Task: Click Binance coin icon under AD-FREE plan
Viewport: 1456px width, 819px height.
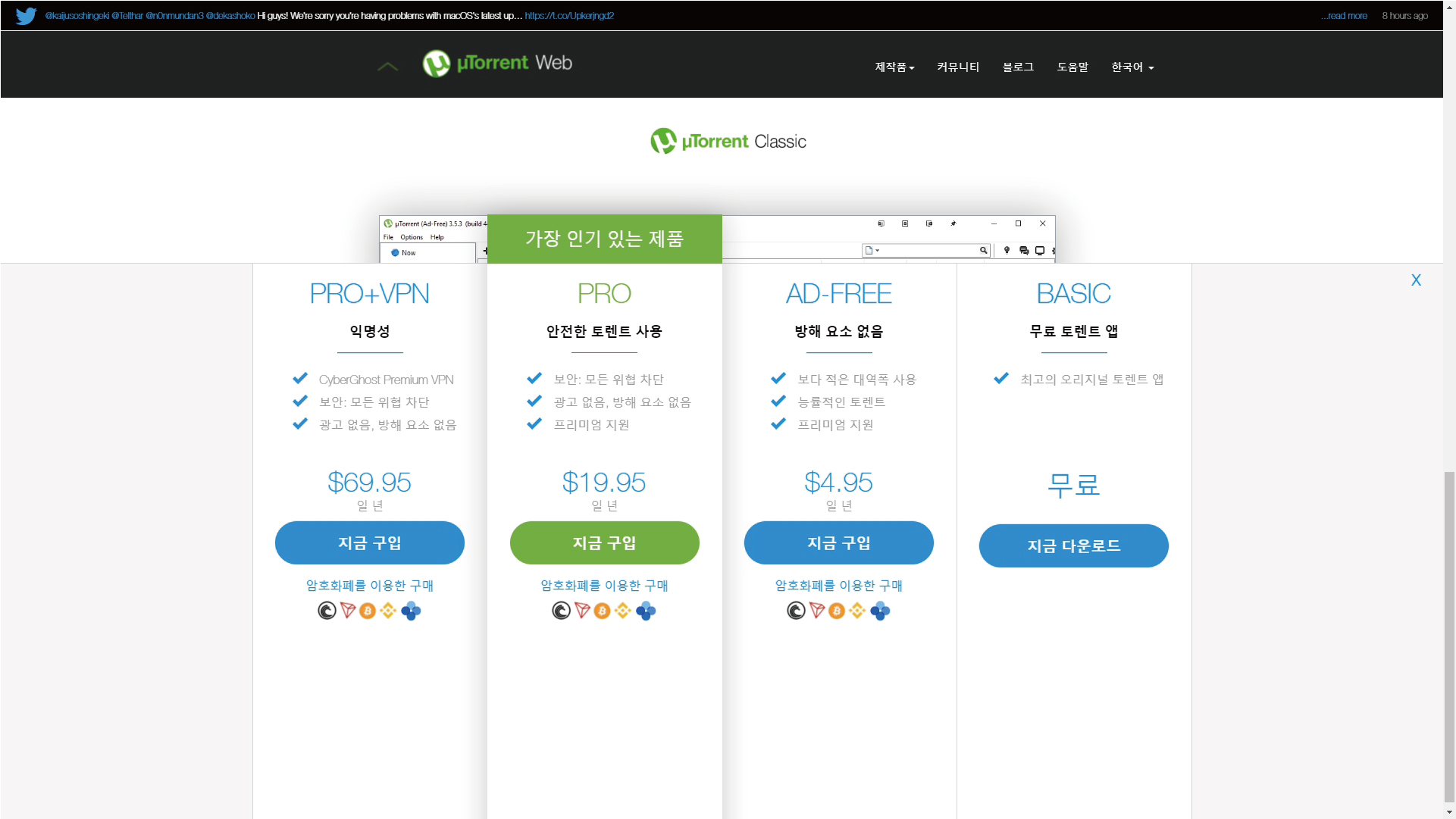Action: click(857, 611)
